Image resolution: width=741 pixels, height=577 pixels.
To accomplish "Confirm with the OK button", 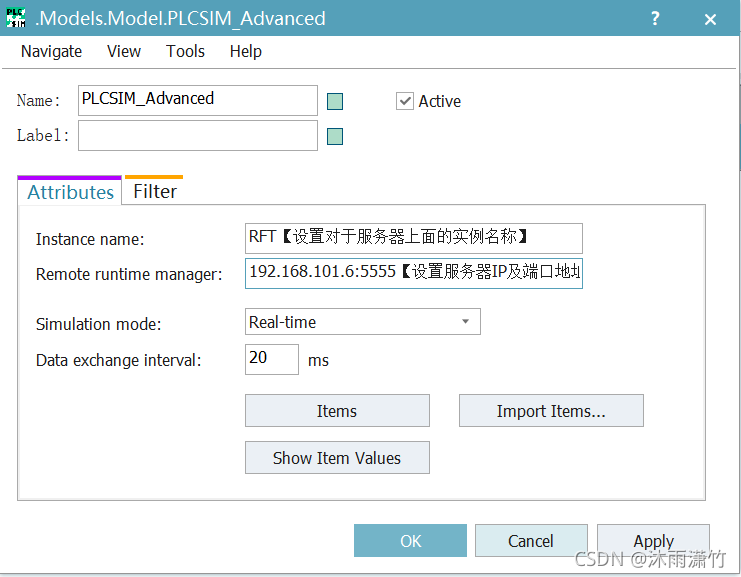I will 410,541.
